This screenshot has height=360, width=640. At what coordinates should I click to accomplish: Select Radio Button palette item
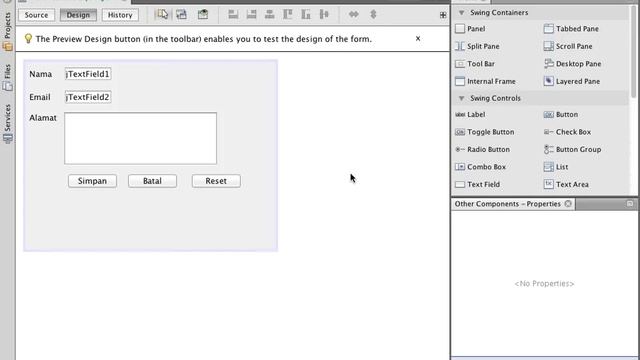point(482,149)
